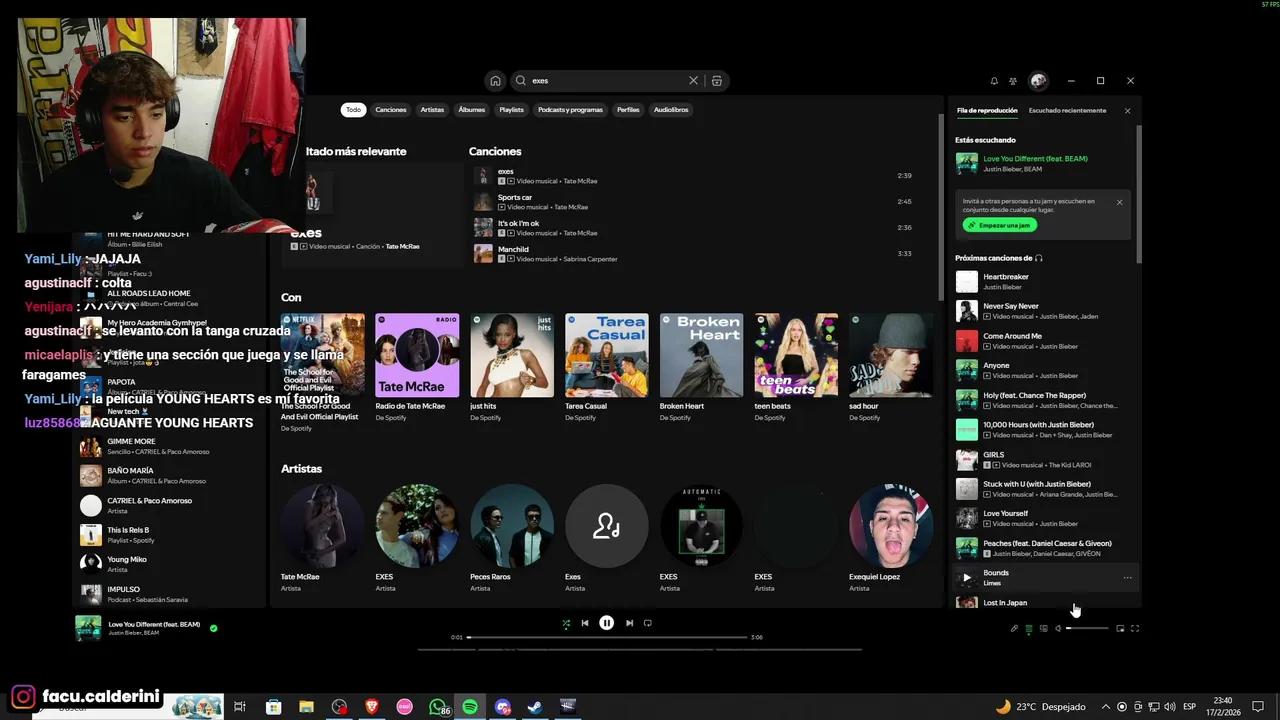Open the notifications bell
Viewport: 1280px width, 720px height.
coord(994,81)
